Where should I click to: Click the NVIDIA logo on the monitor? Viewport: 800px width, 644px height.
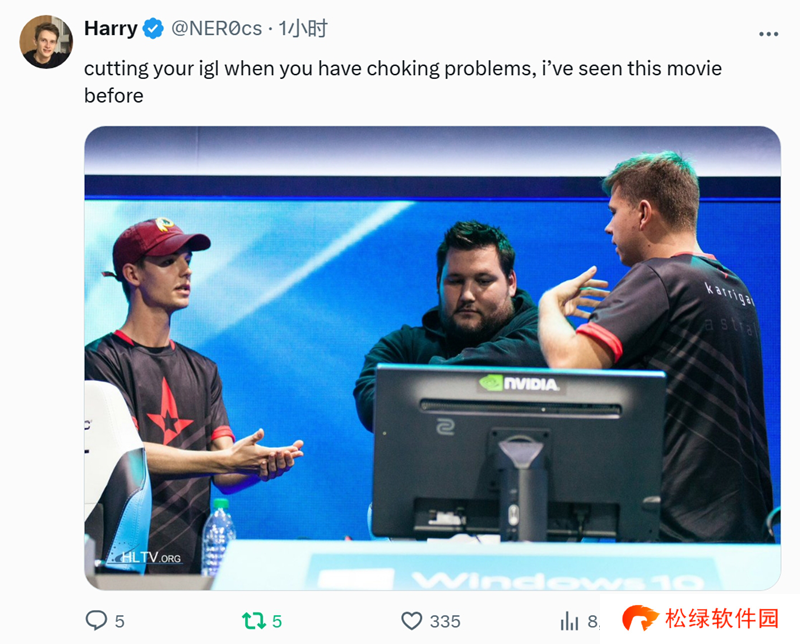518,383
